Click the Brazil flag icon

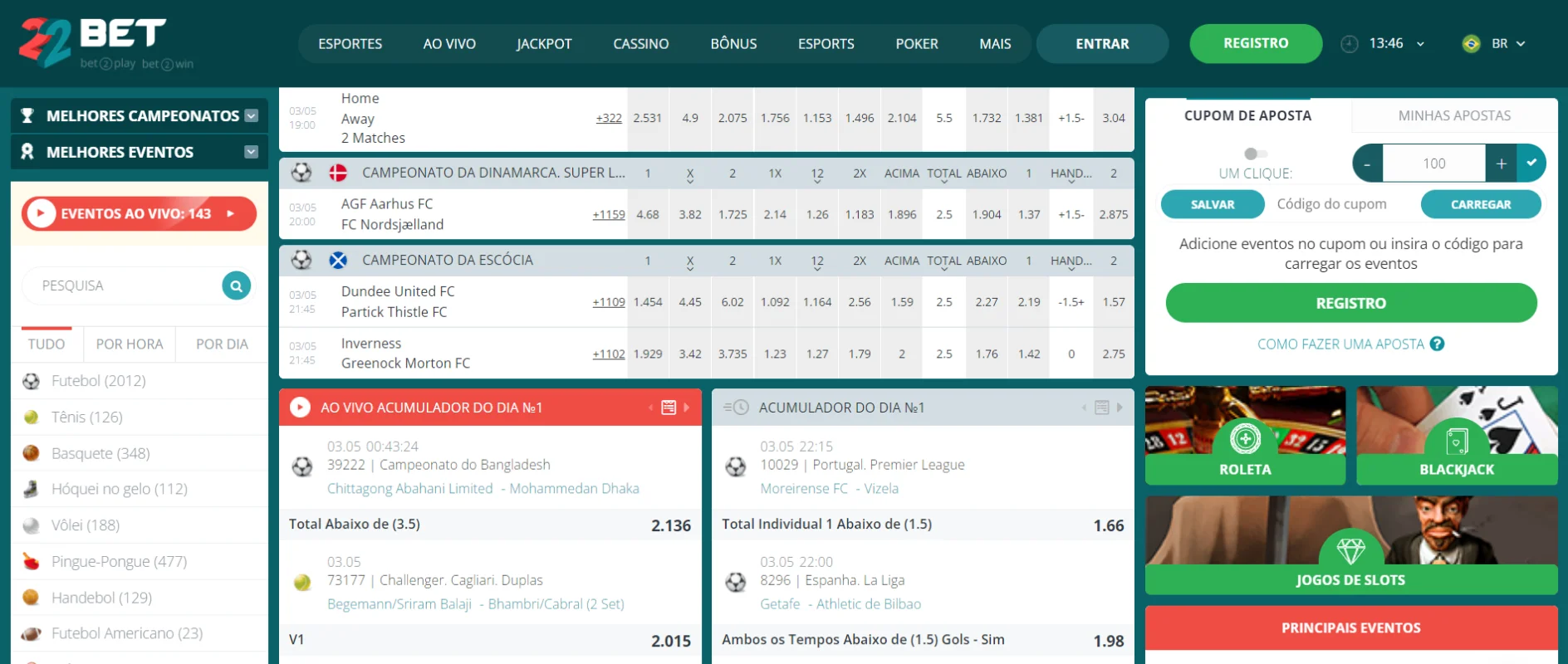point(1471,44)
